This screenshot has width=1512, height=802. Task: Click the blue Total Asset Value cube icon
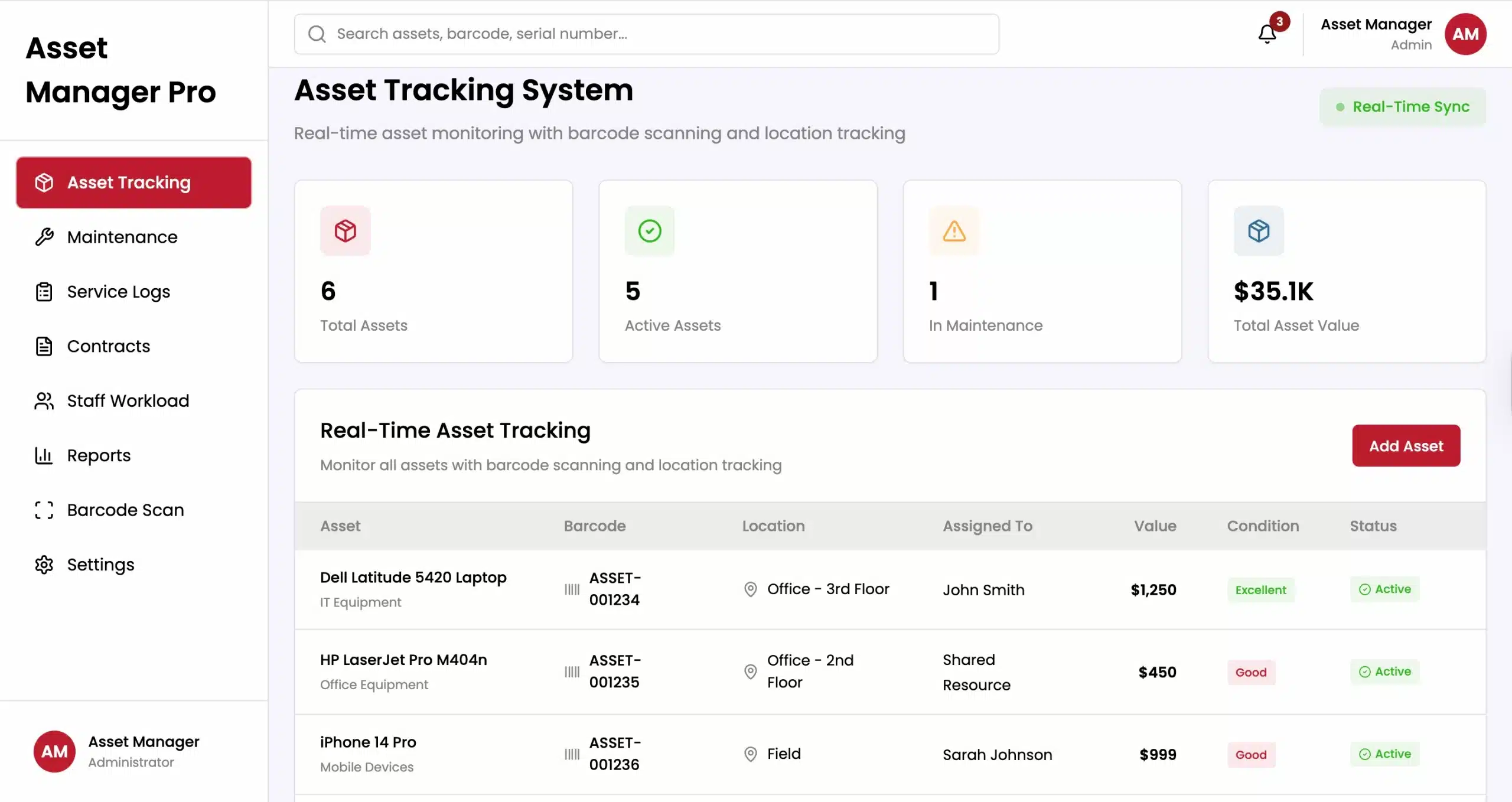coord(1259,231)
